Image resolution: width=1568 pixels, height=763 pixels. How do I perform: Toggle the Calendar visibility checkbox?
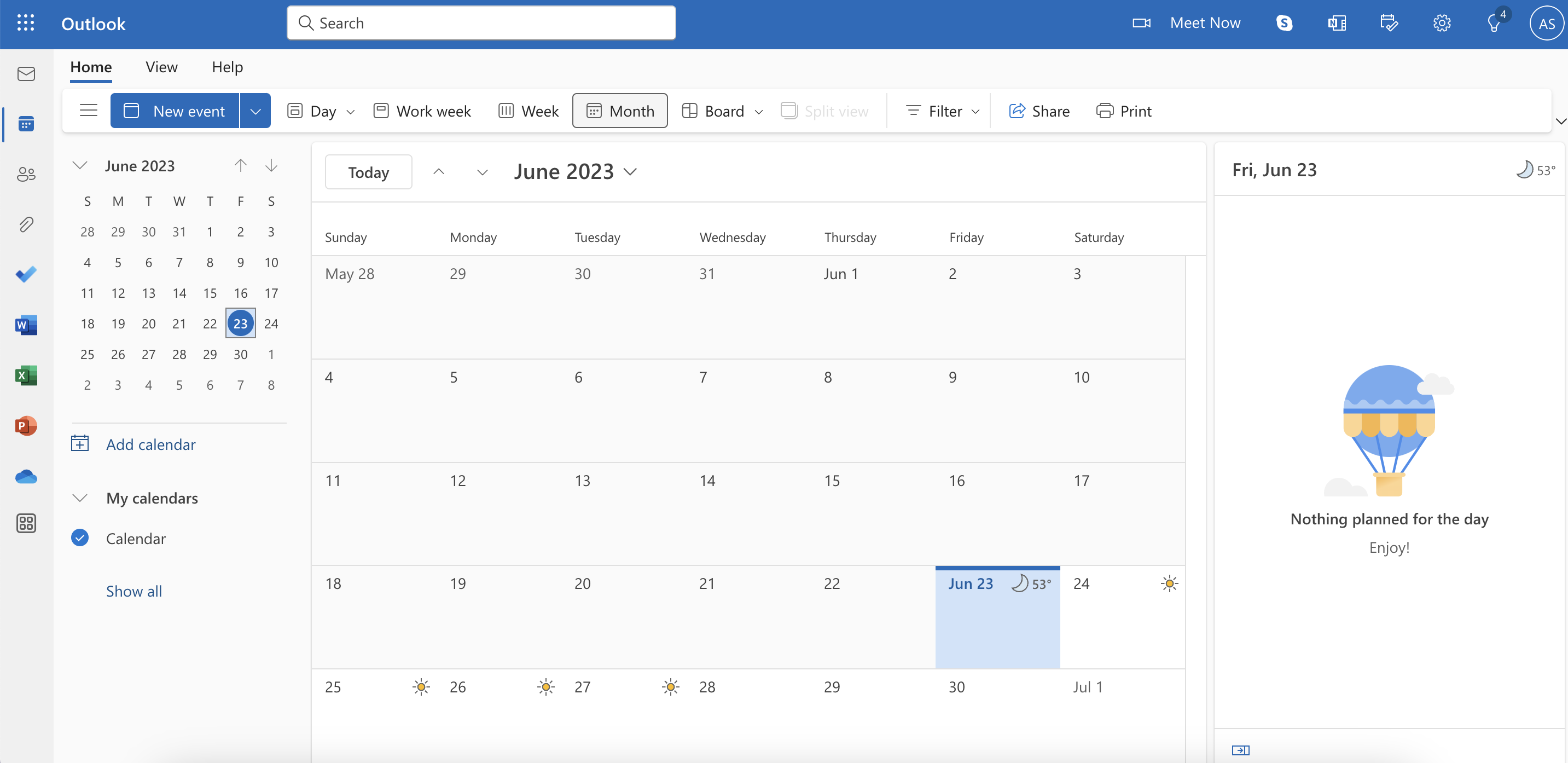[x=80, y=537]
